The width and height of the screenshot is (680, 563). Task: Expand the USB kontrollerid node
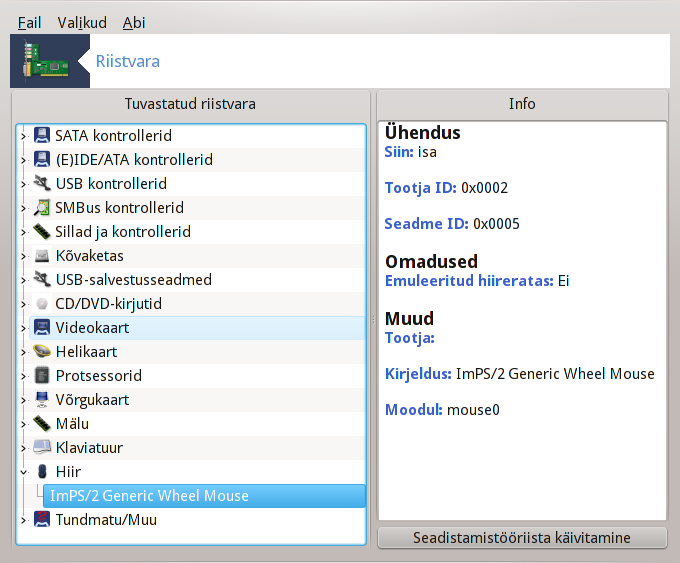23,184
